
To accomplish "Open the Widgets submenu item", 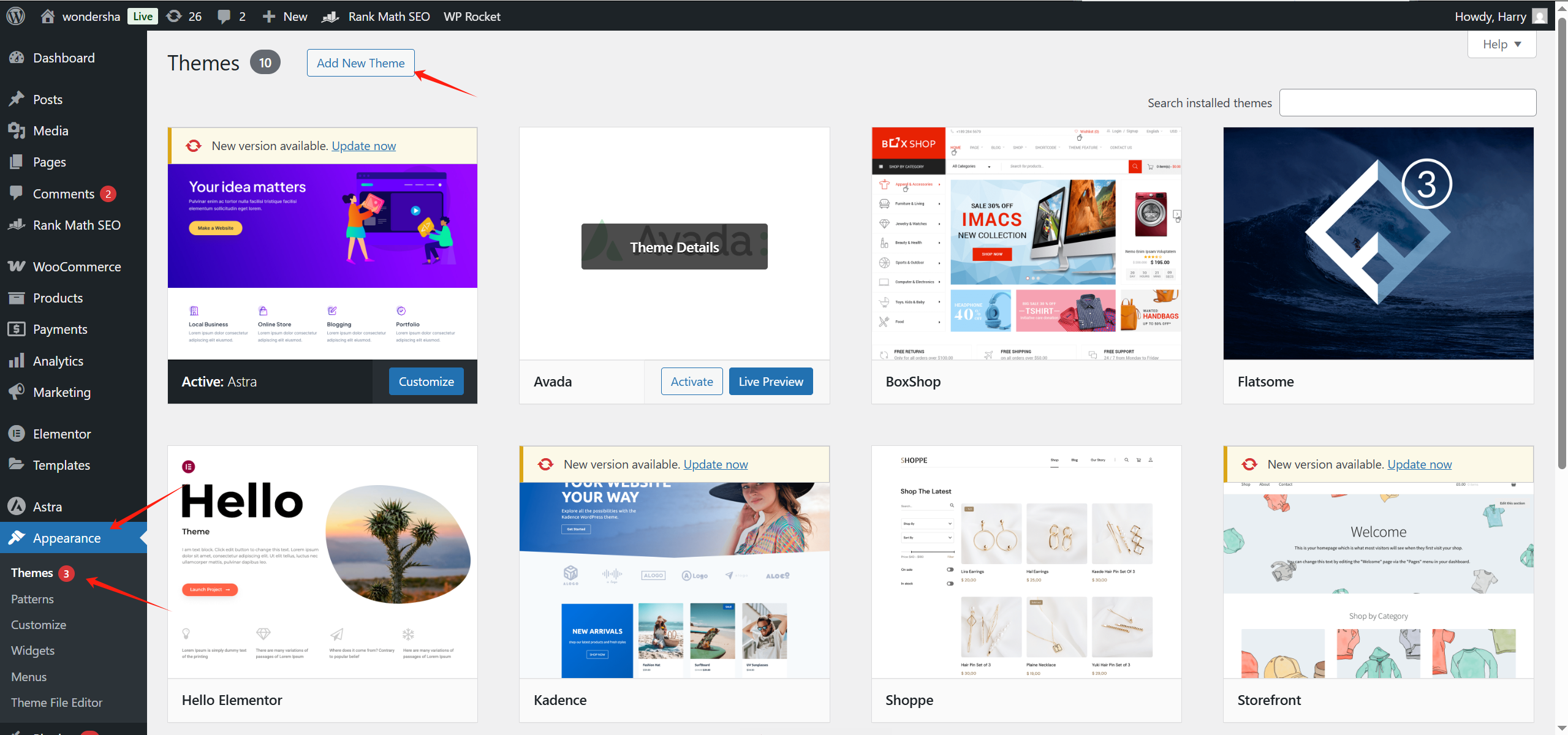I will point(32,650).
